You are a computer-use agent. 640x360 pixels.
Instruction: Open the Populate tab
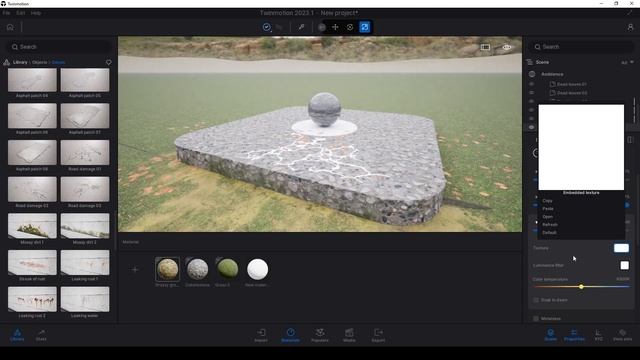point(320,335)
